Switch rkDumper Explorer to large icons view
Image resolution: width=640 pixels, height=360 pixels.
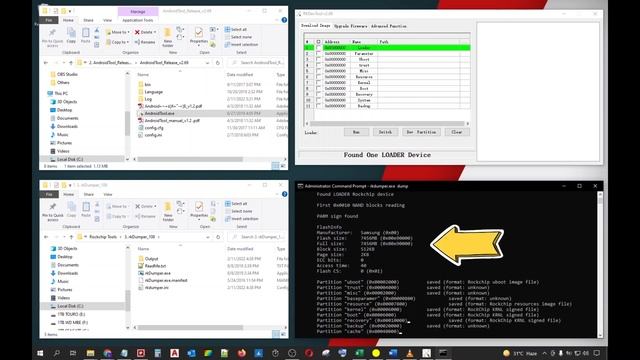point(283,334)
